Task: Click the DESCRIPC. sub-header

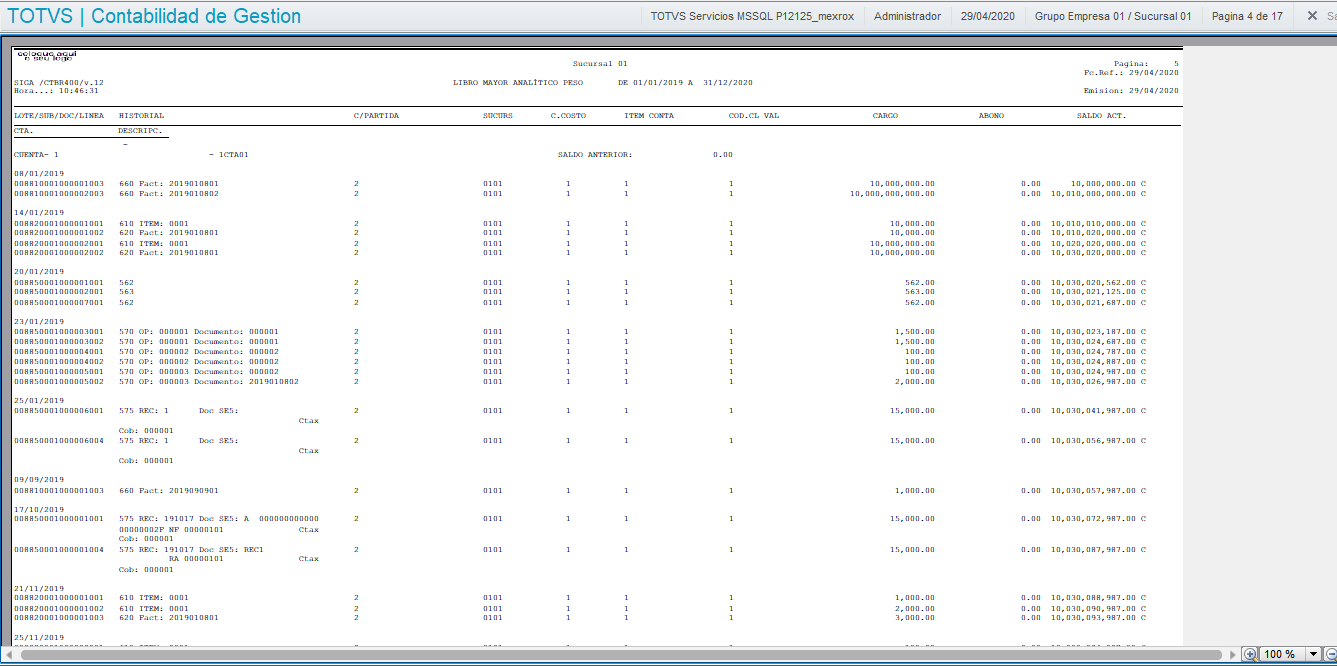Action: (141, 130)
